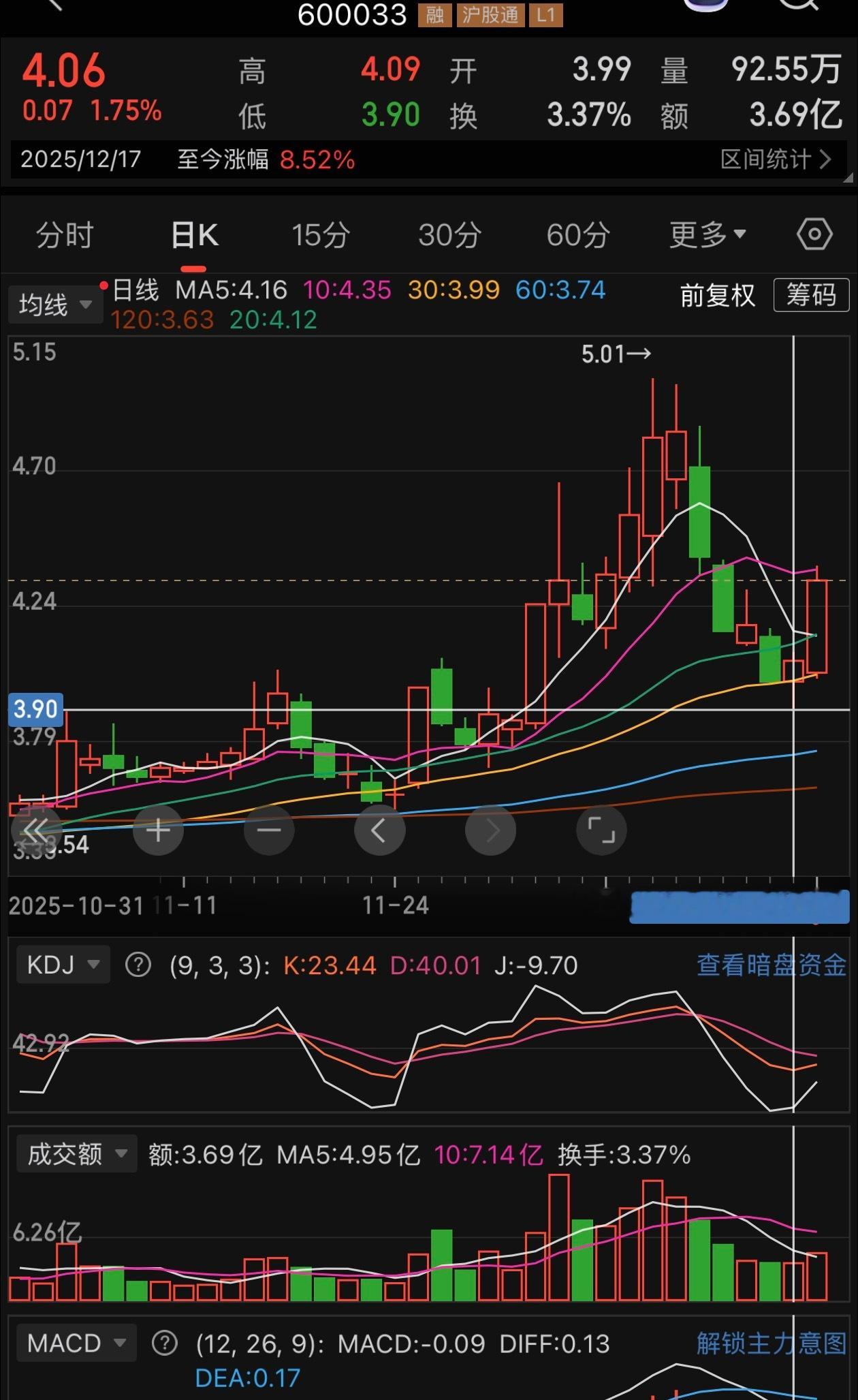Tap the DEA:0.17 MACD value
The height and width of the screenshot is (1400, 858).
click(247, 1378)
